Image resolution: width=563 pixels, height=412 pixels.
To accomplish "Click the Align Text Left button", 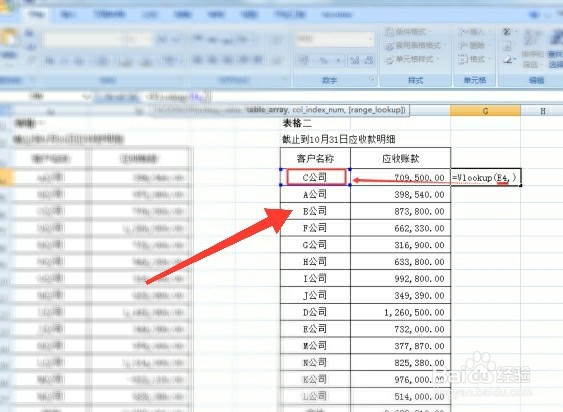I will tap(197, 60).
